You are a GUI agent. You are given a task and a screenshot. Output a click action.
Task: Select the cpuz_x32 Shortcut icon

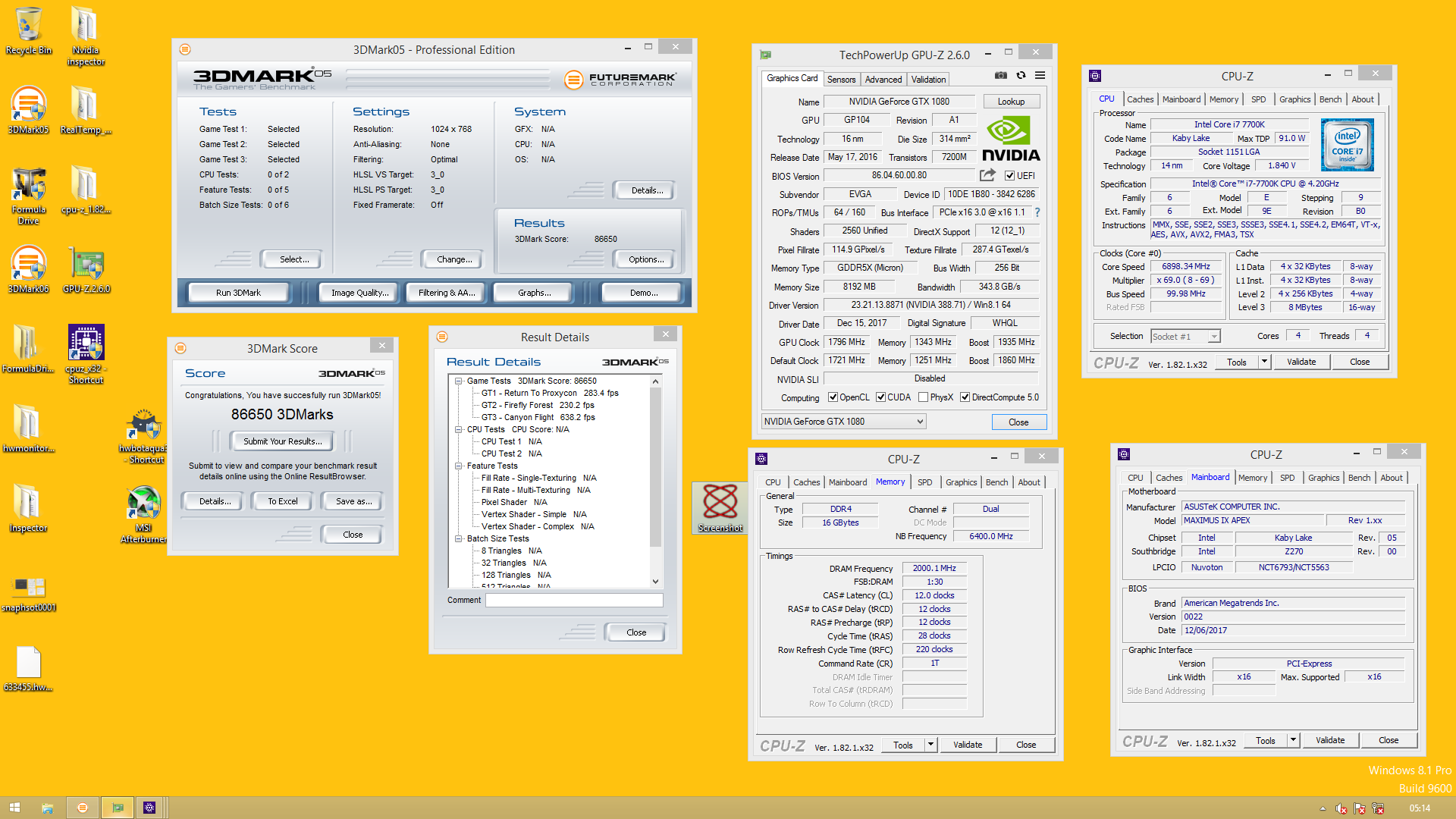(x=86, y=354)
